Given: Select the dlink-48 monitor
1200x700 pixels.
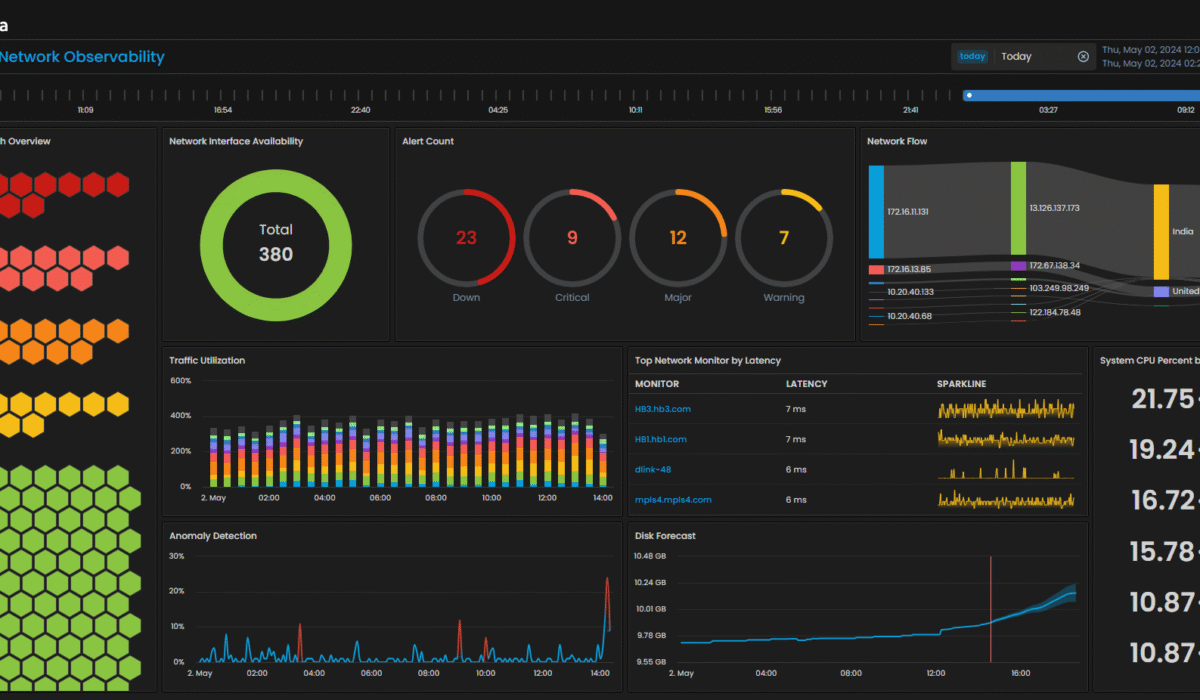Looking at the screenshot, I should 652,469.
